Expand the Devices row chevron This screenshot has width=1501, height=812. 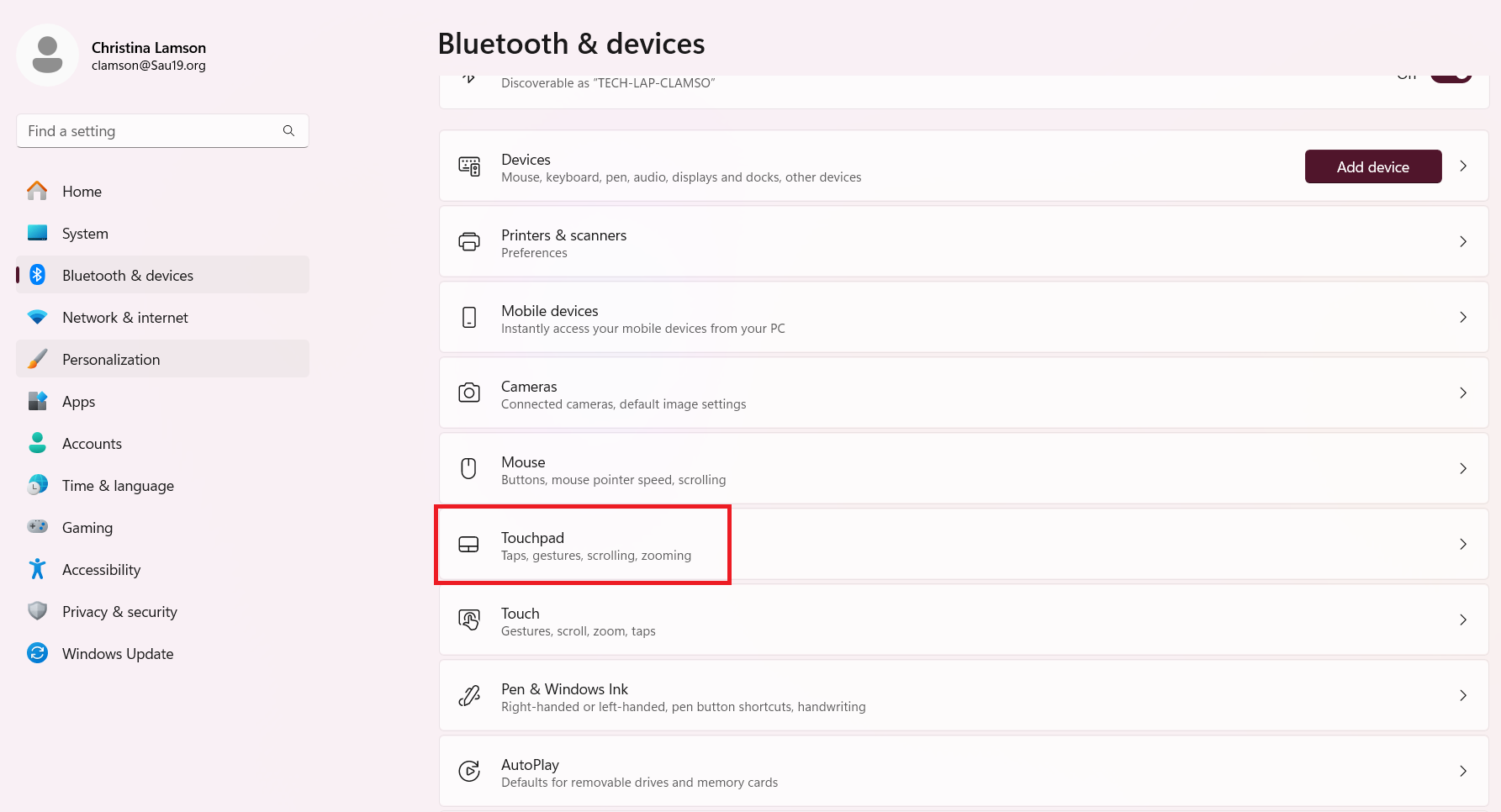tap(1463, 166)
